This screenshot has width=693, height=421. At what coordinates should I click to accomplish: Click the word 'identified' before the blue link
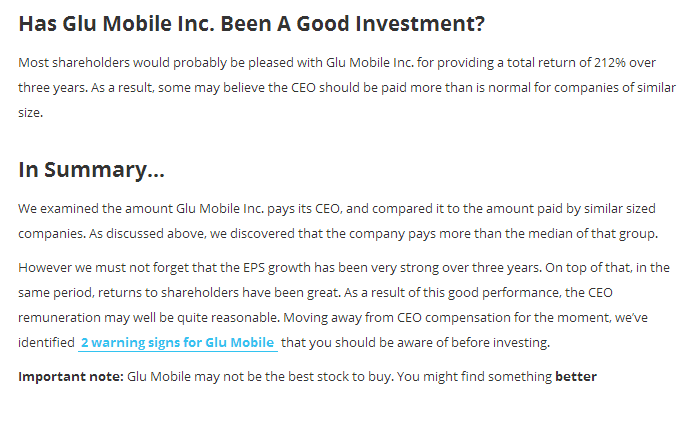point(46,342)
